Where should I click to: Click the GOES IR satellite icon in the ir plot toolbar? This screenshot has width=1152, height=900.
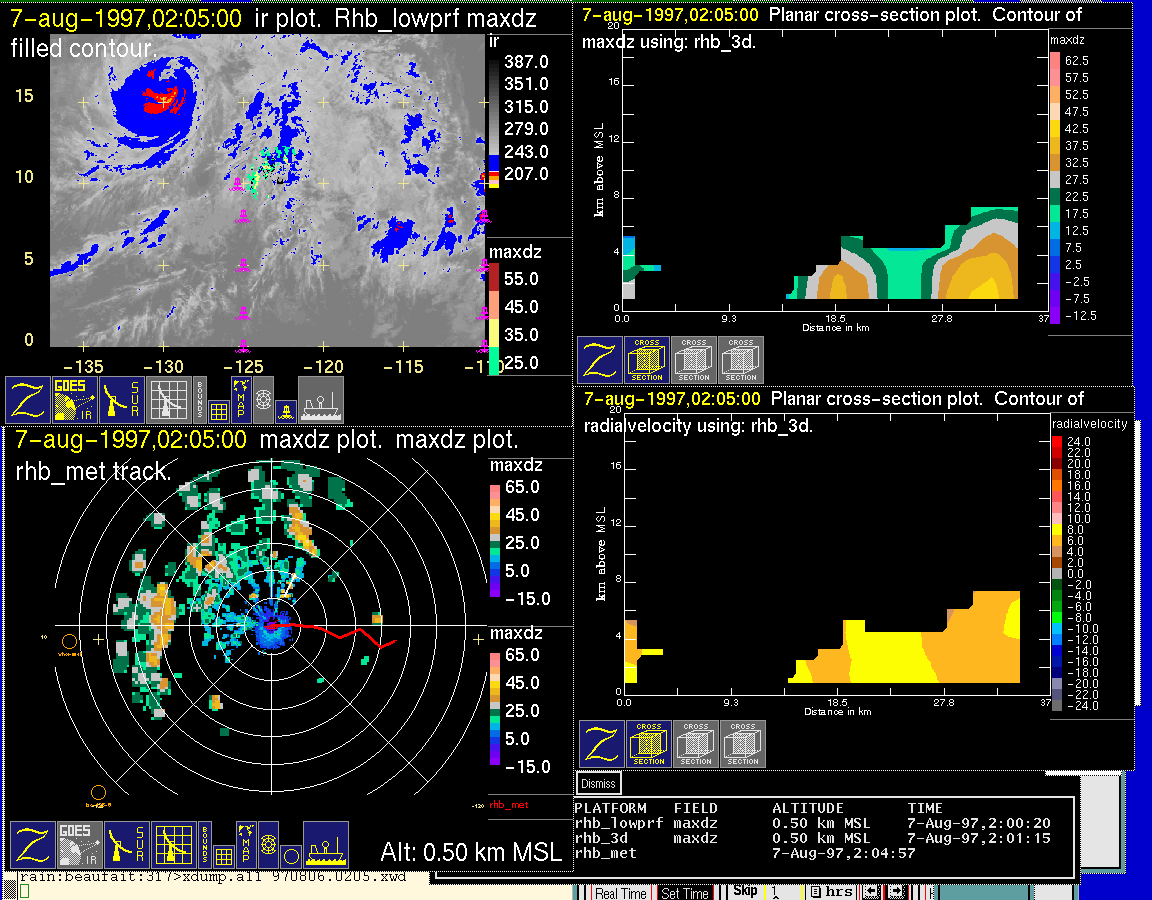point(76,400)
